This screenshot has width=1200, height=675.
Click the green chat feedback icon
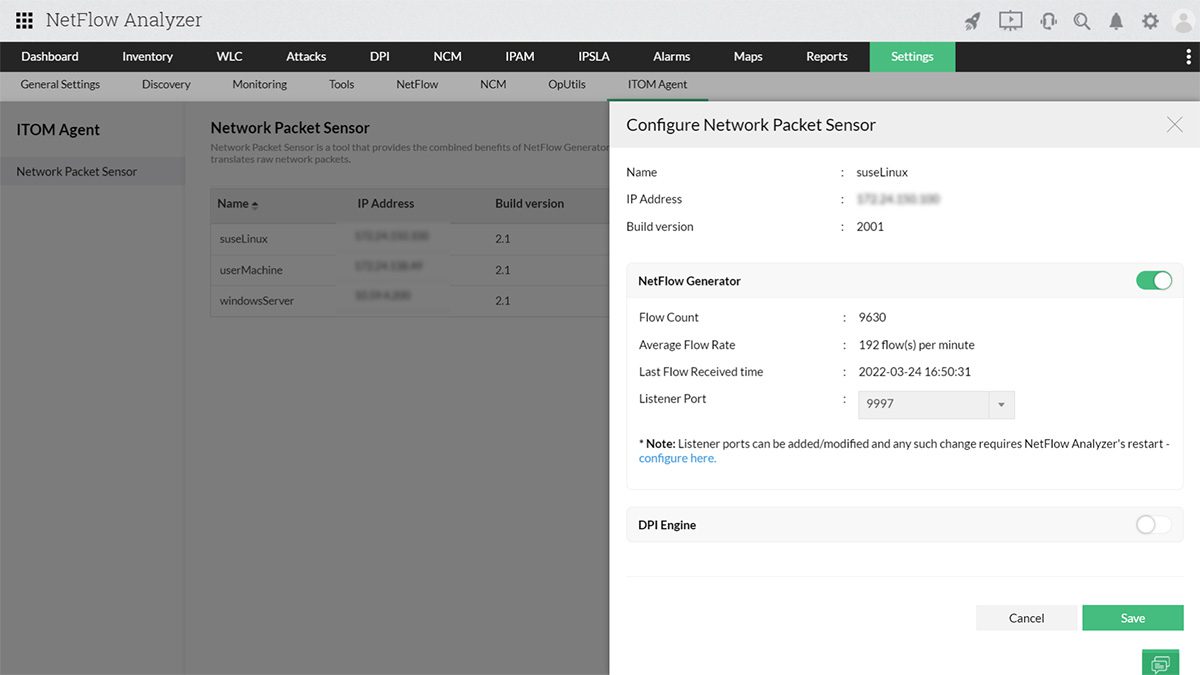[1160, 663]
